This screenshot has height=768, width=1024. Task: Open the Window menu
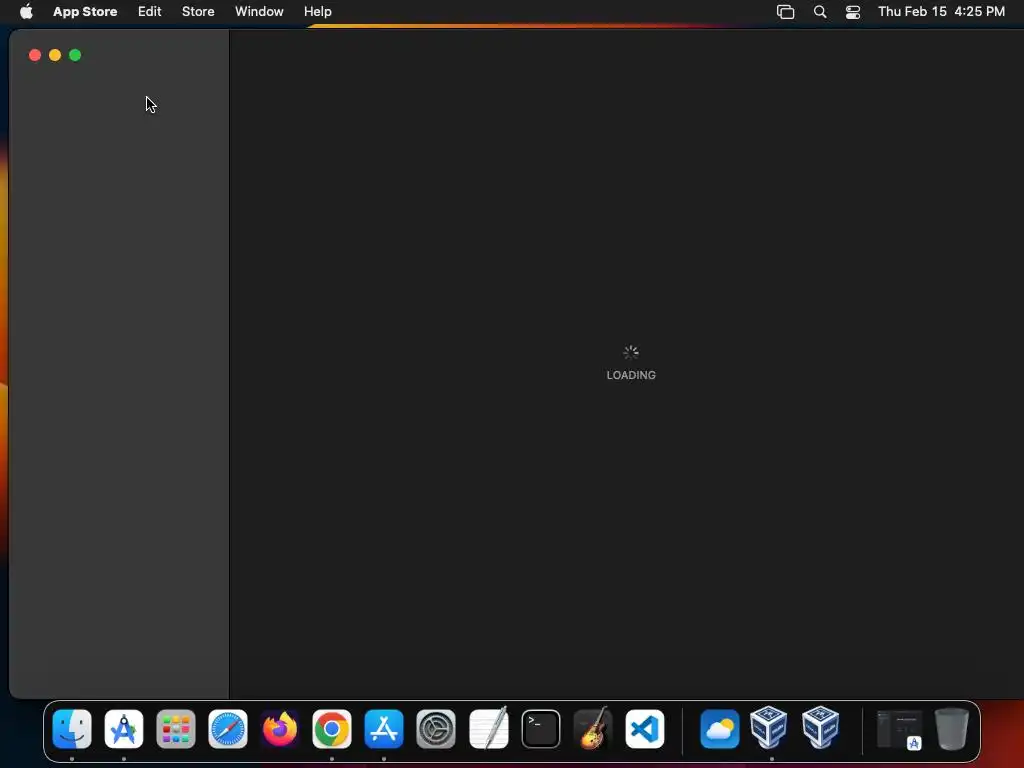point(259,12)
